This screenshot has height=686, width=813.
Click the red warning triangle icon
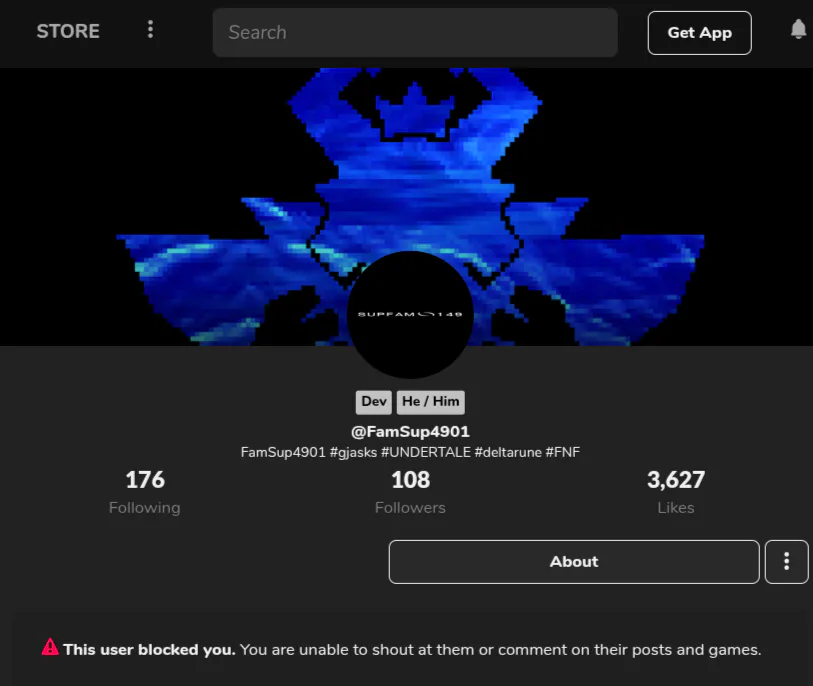click(x=50, y=647)
